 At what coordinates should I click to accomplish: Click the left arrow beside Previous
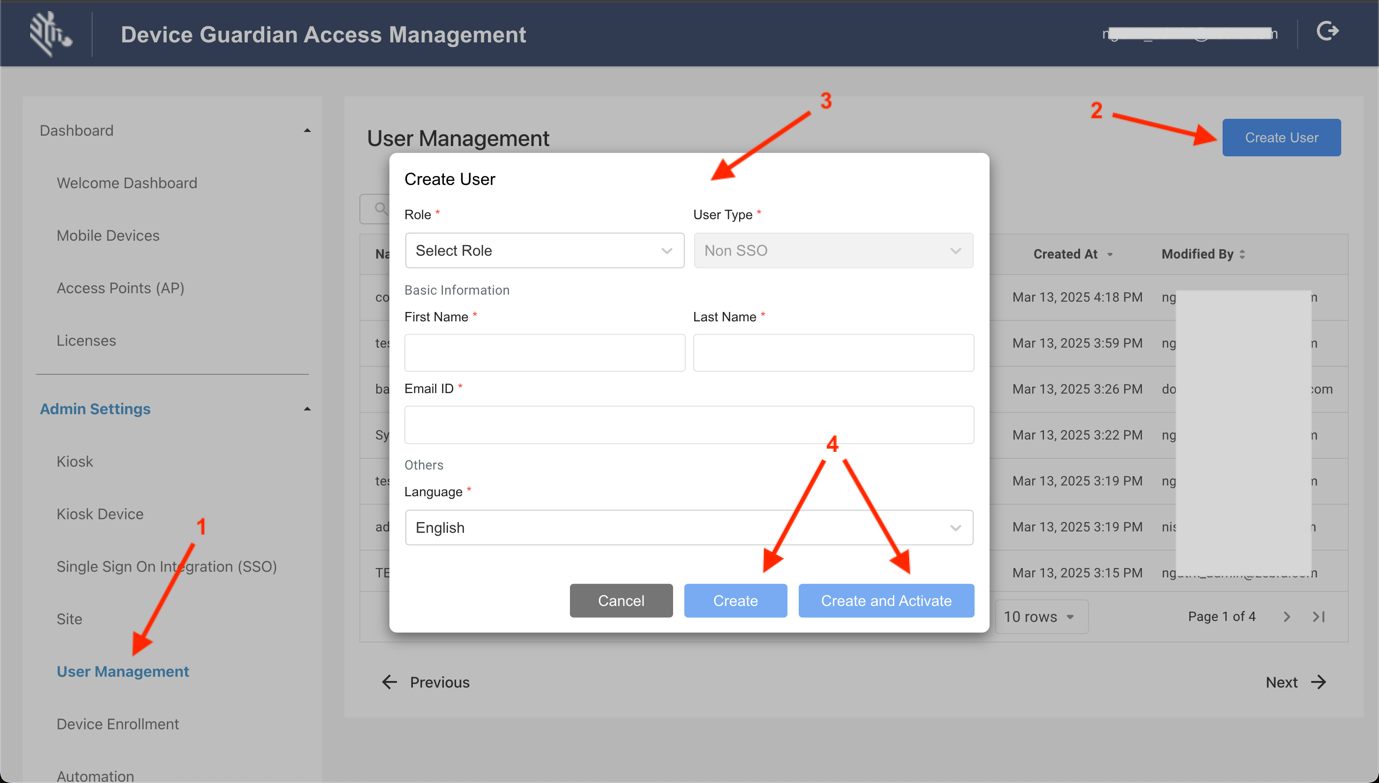pyautogui.click(x=389, y=682)
